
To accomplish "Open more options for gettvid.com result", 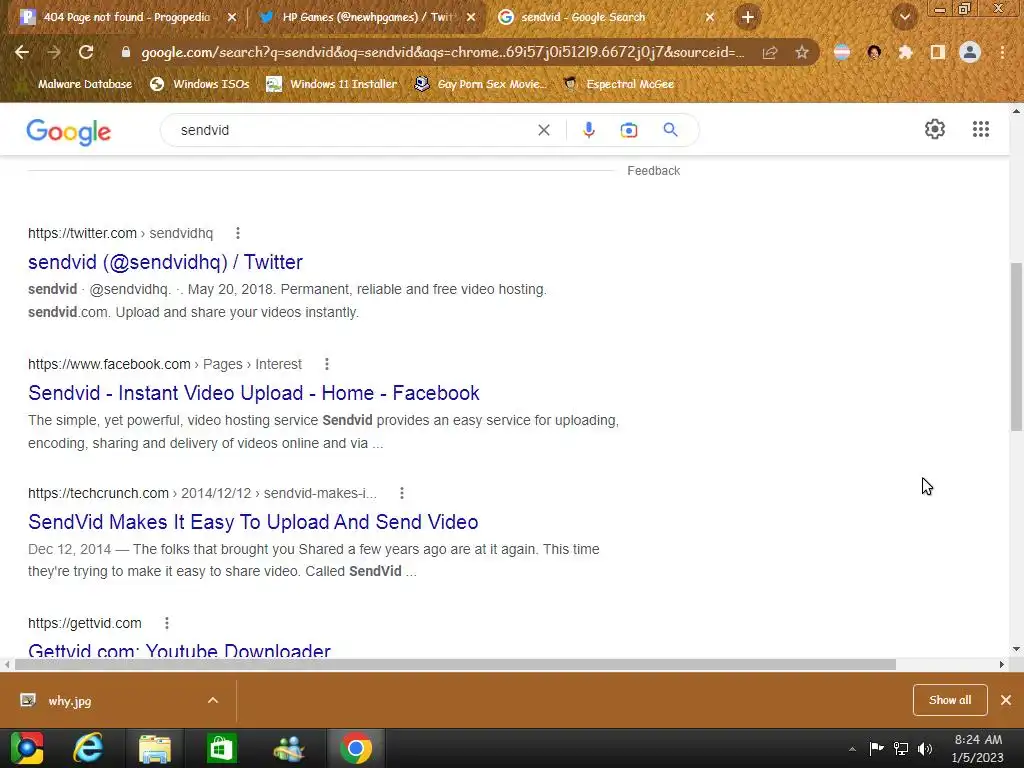I will point(167,623).
